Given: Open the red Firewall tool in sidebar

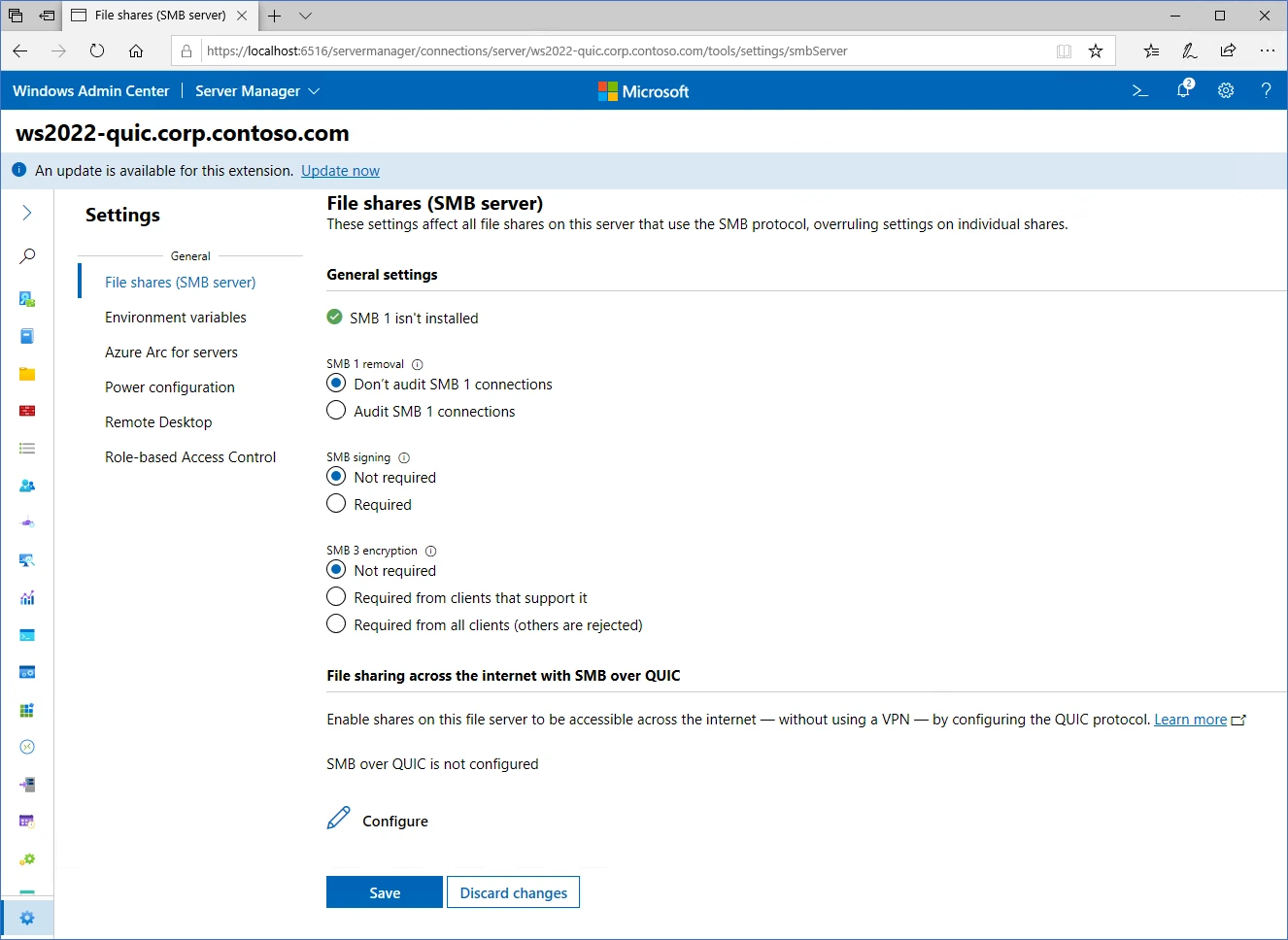Looking at the screenshot, I should coord(27,411).
